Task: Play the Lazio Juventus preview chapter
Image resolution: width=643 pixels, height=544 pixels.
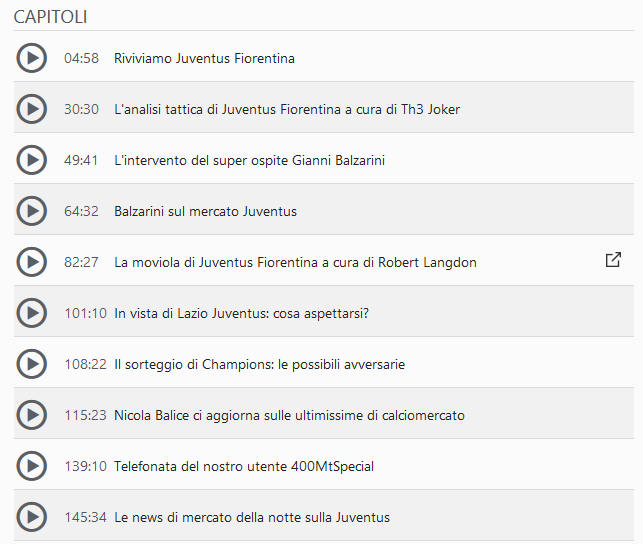Action: tap(32, 313)
